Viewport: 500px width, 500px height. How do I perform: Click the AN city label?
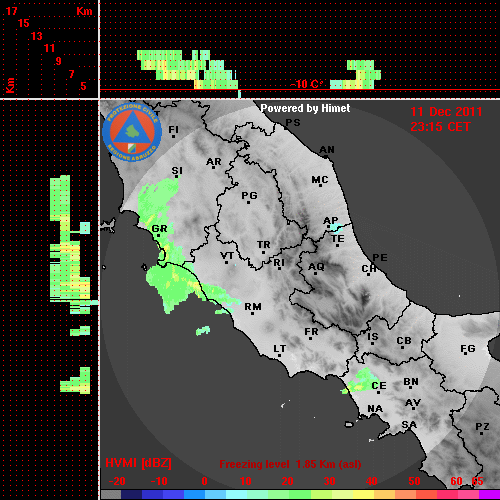[x=327, y=150]
